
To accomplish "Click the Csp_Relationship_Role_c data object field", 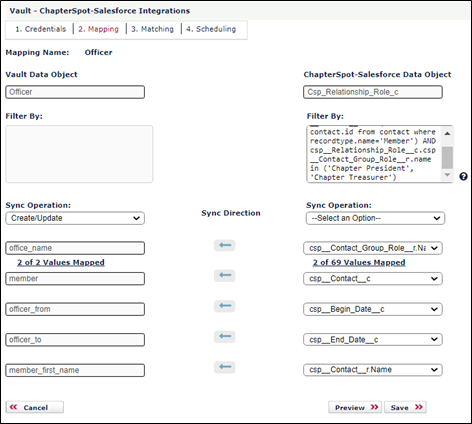I will pos(373,92).
